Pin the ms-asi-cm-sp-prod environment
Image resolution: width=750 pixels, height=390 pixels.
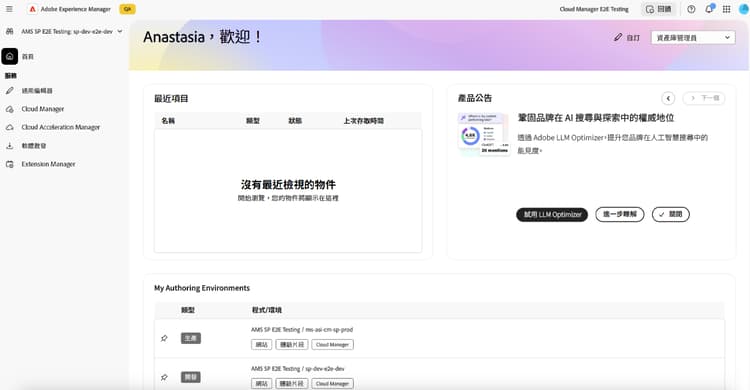pyautogui.click(x=164, y=338)
